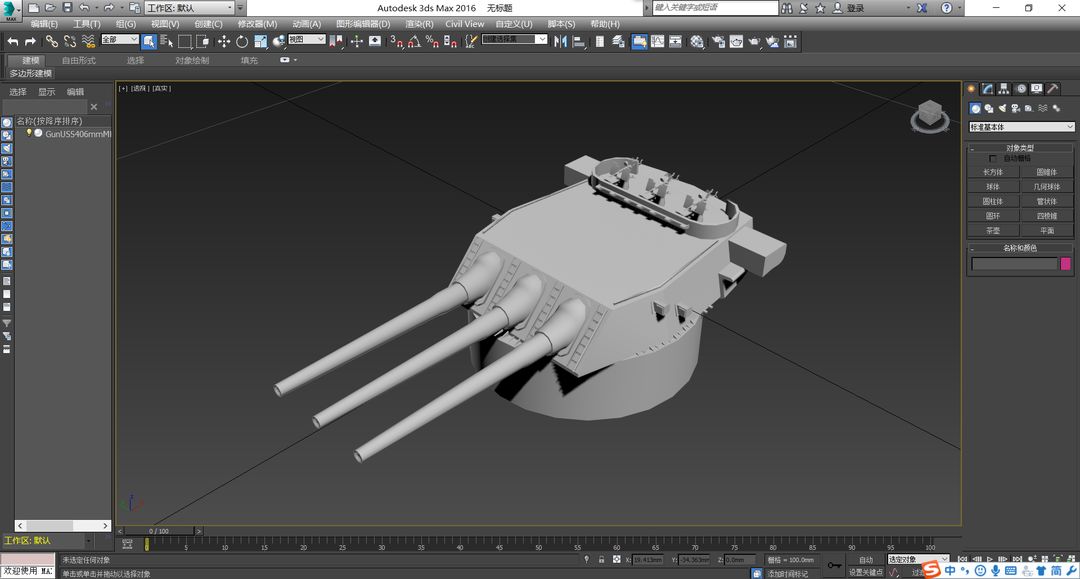Switch to the Hierarchy command panel tab
The width and height of the screenshot is (1080, 579).
[1004, 89]
